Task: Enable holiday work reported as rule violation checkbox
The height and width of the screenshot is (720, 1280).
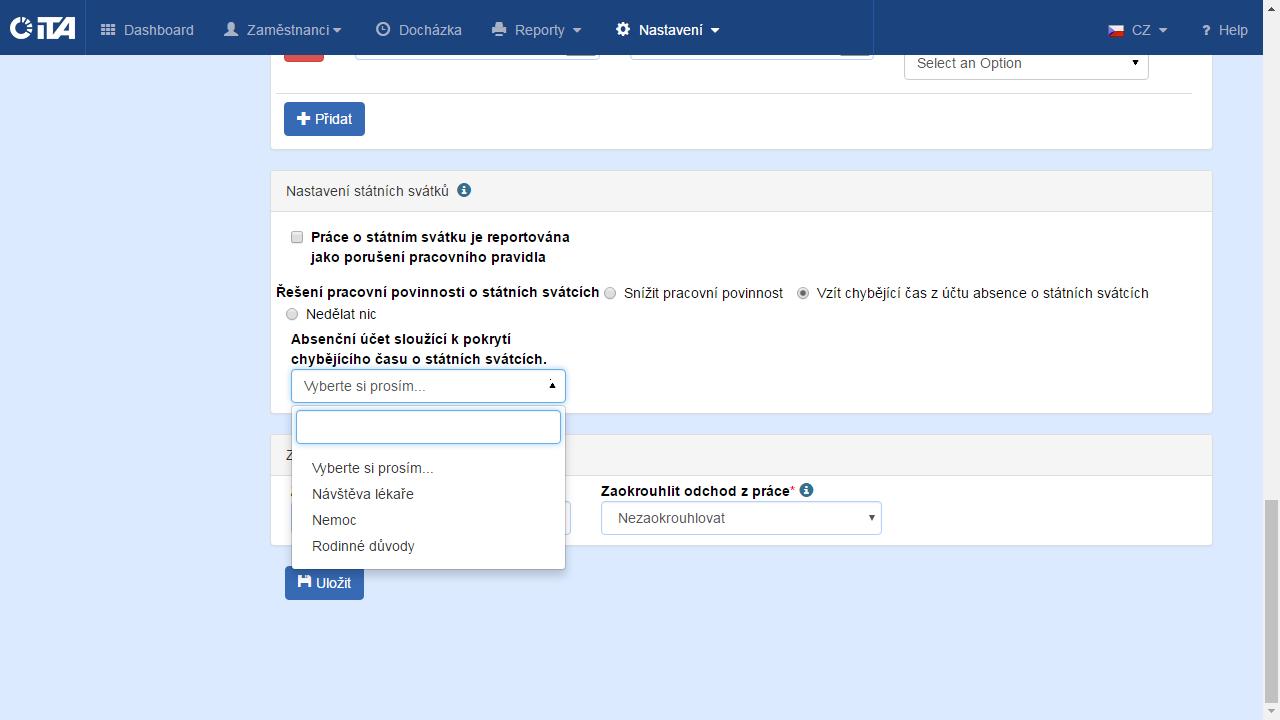Action: coord(297,237)
